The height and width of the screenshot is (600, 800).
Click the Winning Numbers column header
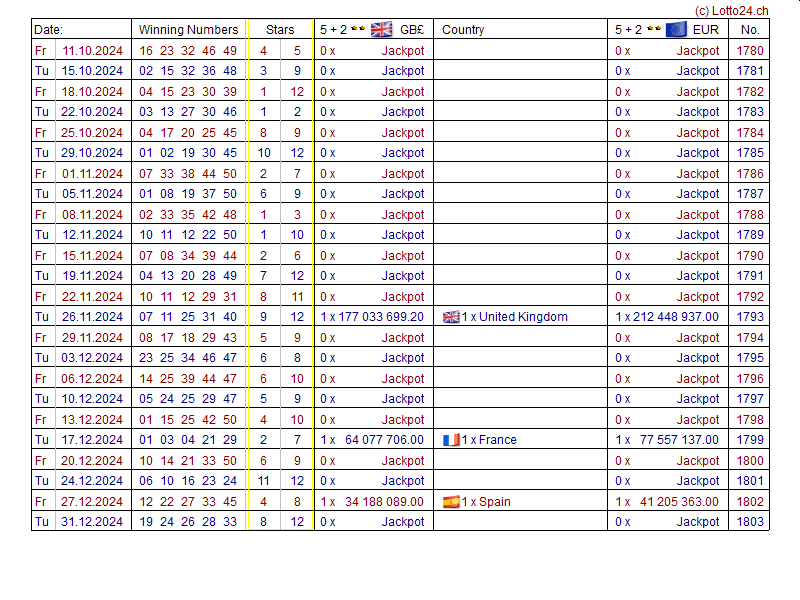[x=188, y=30]
